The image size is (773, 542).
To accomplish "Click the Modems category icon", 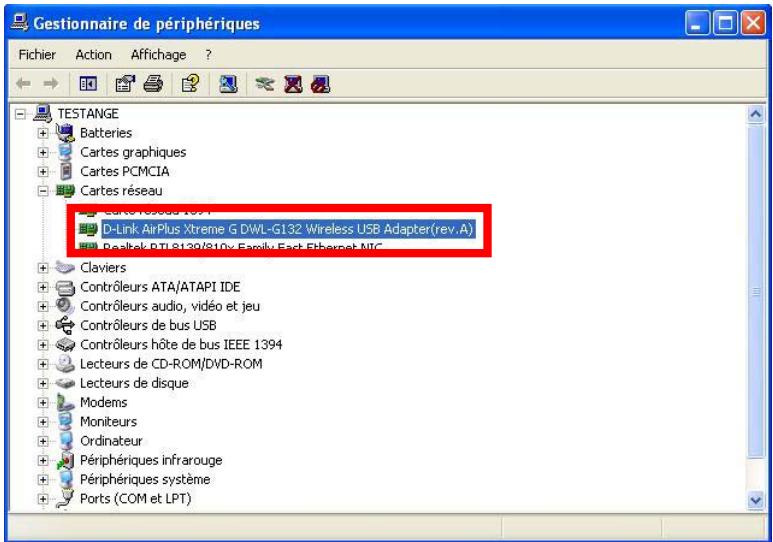I will pos(65,402).
